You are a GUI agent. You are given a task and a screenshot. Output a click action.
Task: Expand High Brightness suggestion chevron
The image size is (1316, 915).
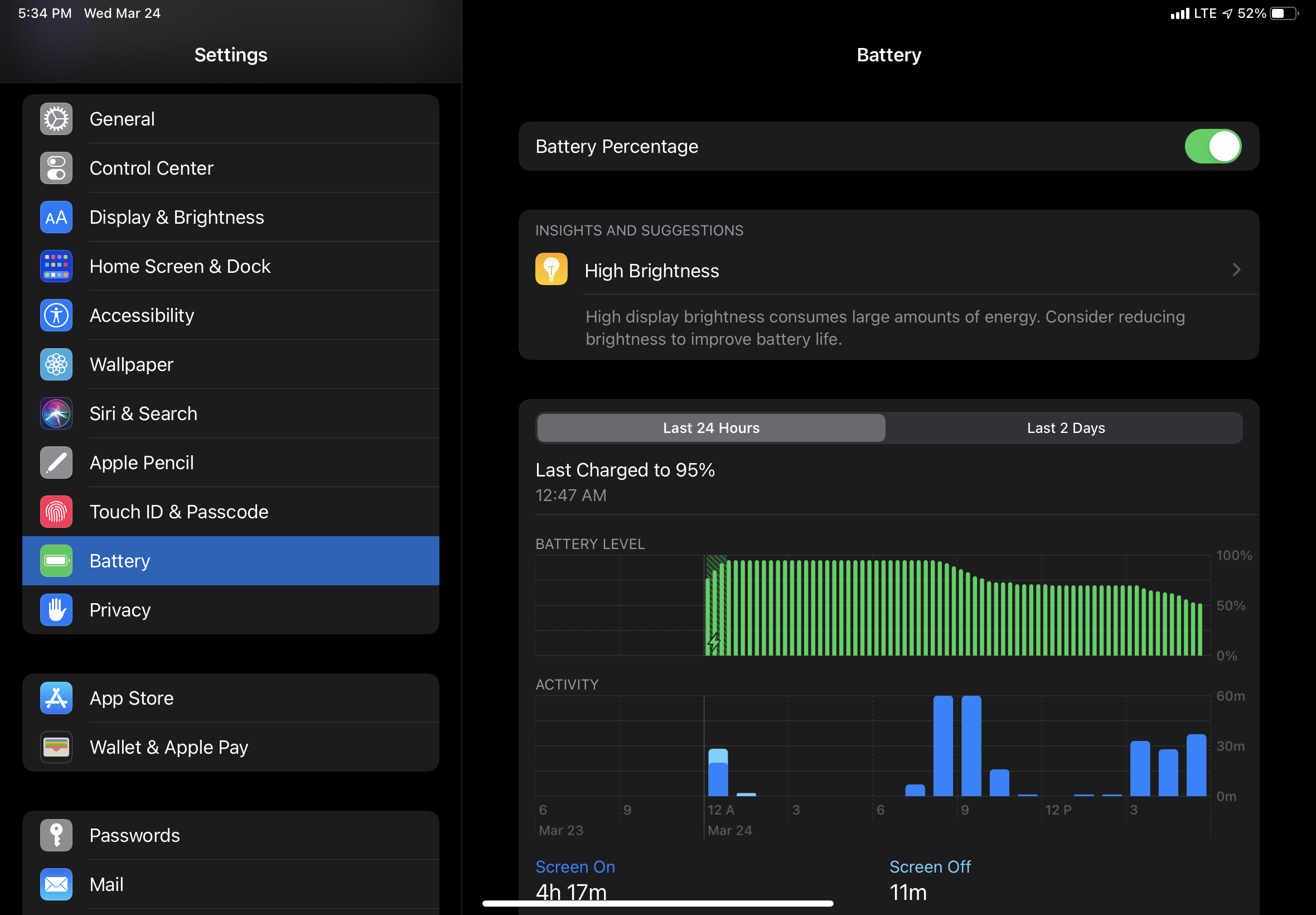1236,269
